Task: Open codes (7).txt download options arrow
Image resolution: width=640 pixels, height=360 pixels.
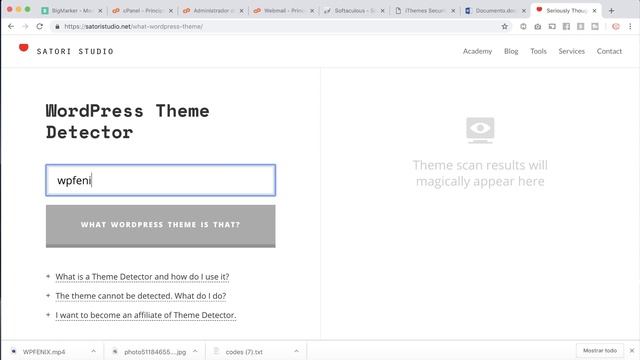Action: pos(296,351)
